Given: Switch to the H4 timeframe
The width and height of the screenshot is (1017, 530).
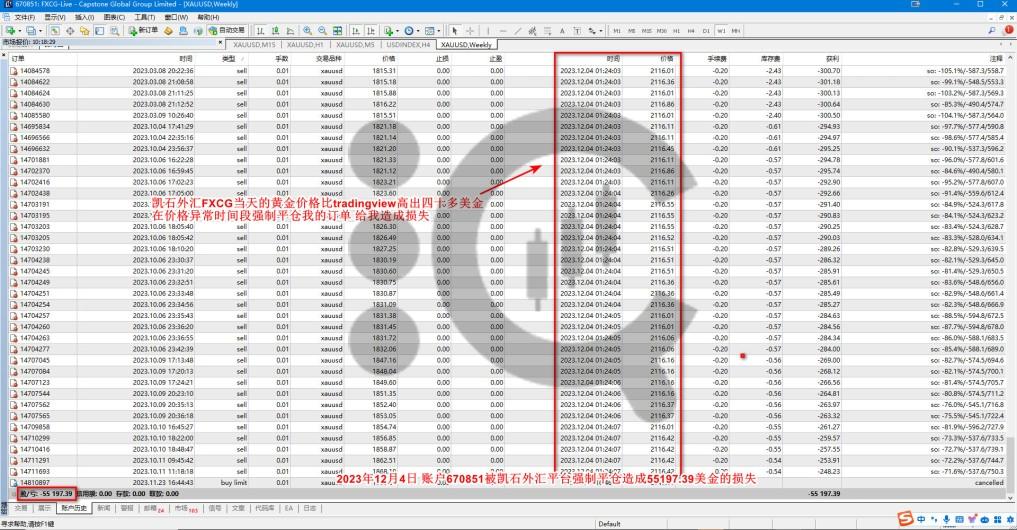Looking at the screenshot, I should 692,31.
